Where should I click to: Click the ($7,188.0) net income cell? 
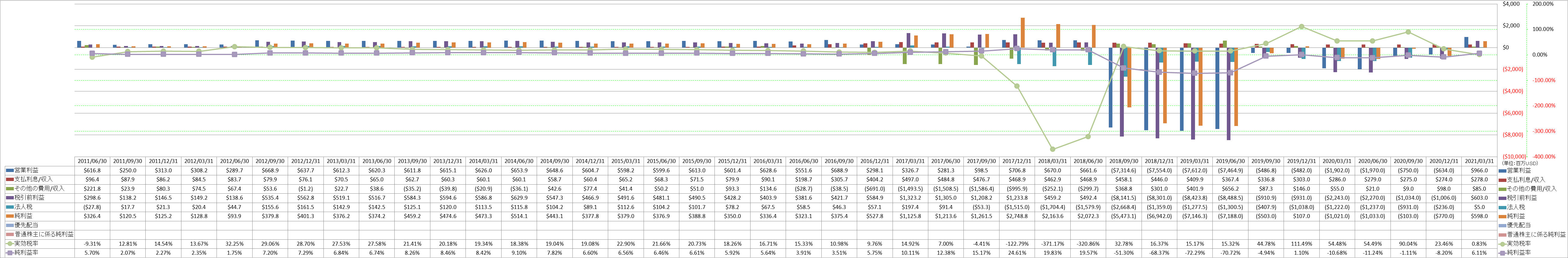(1230, 217)
